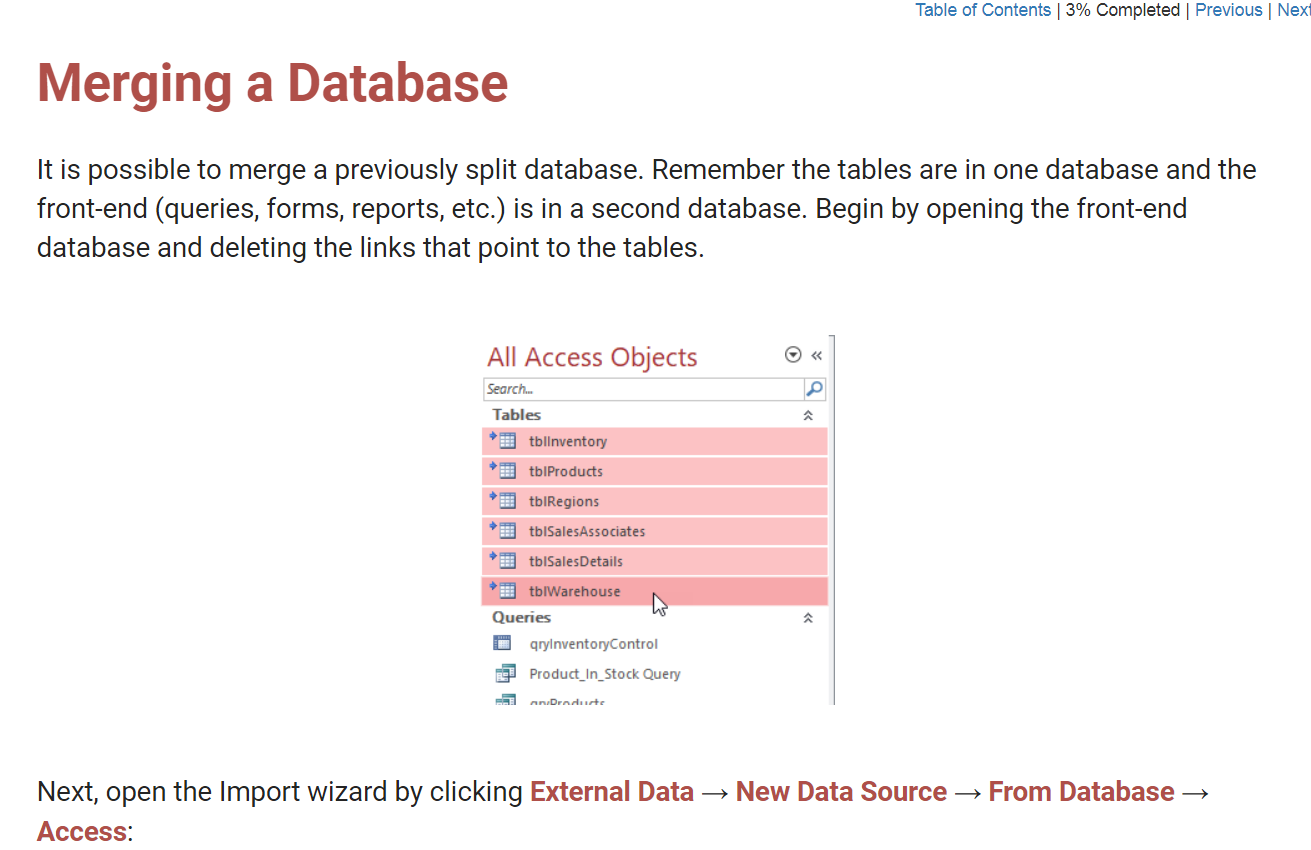Click the magnifier search icon in navigation pane
Screen dimensions: 1311x850
pyautogui.click(x=815, y=389)
